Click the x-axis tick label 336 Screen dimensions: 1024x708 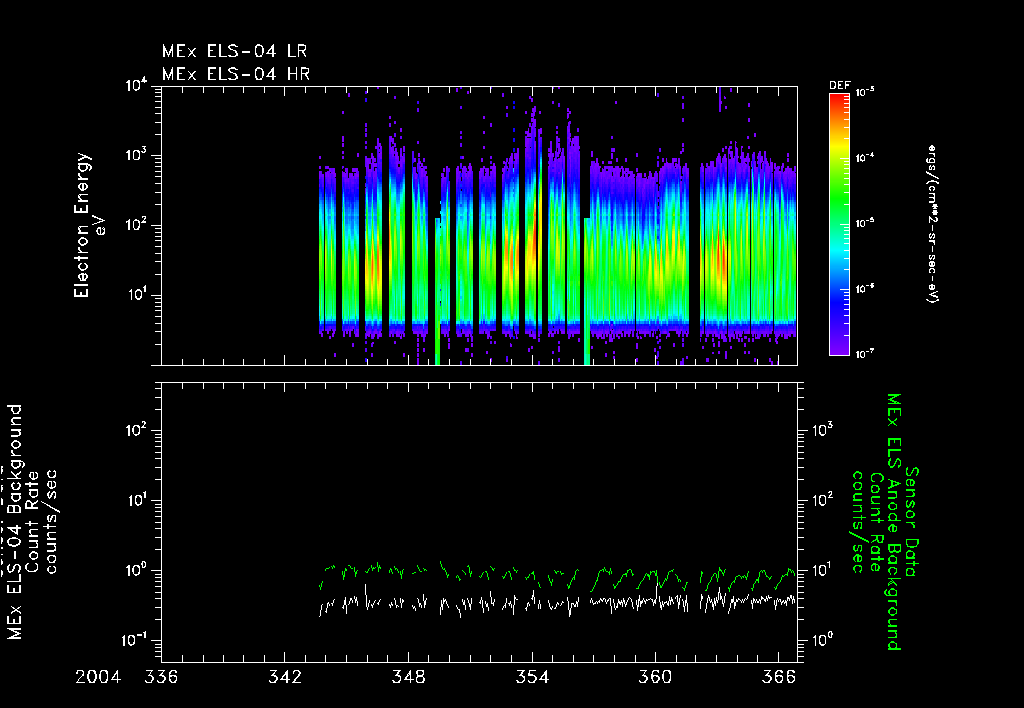pyautogui.click(x=161, y=677)
